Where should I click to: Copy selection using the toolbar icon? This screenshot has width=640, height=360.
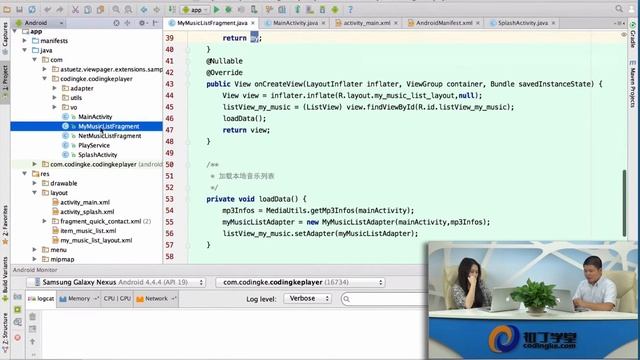click(x=87, y=9)
